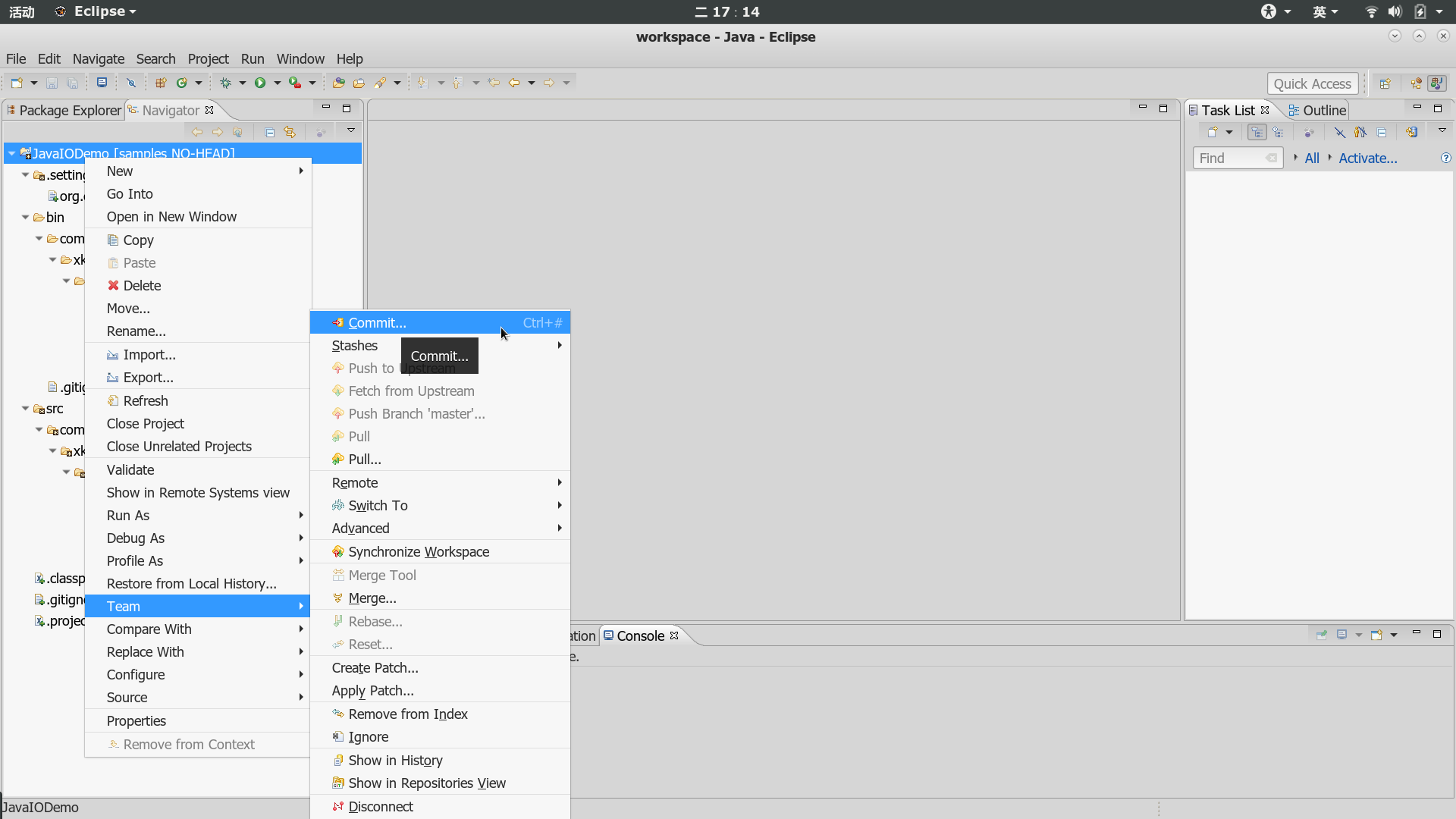Click the Task List help question icon
The width and height of the screenshot is (1456, 819).
(1445, 158)
